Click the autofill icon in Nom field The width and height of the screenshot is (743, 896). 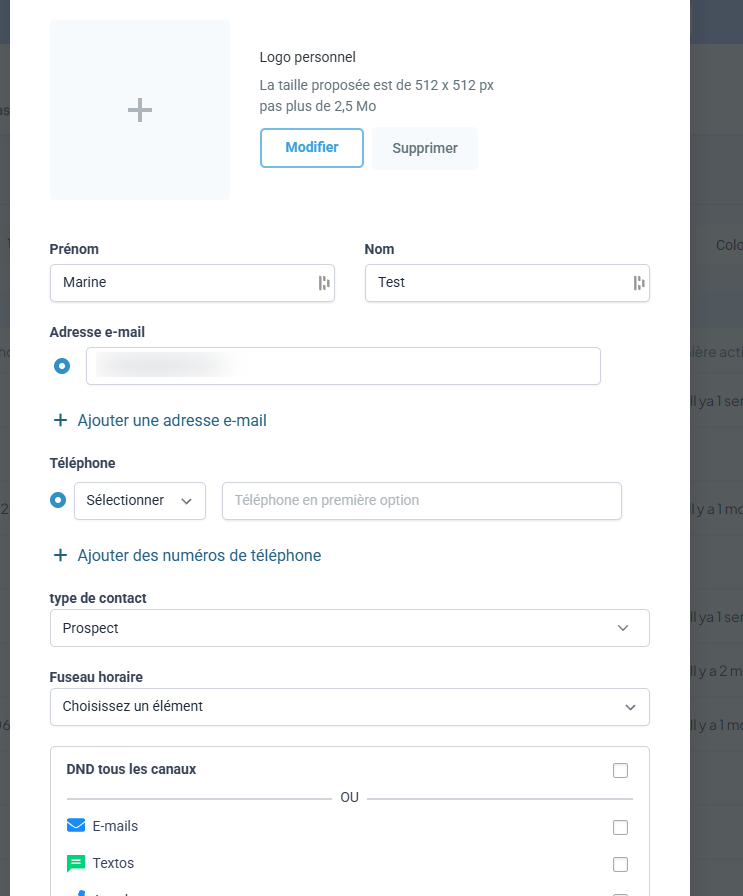coord(639,283)
